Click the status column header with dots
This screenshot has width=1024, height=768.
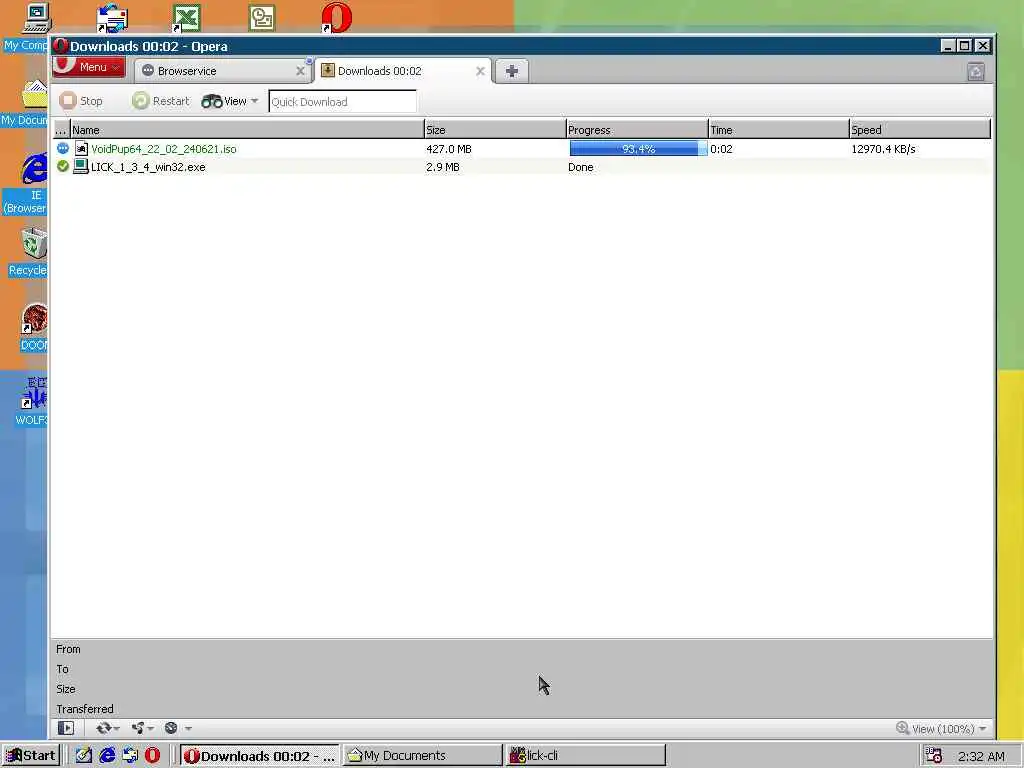(61, 129)
